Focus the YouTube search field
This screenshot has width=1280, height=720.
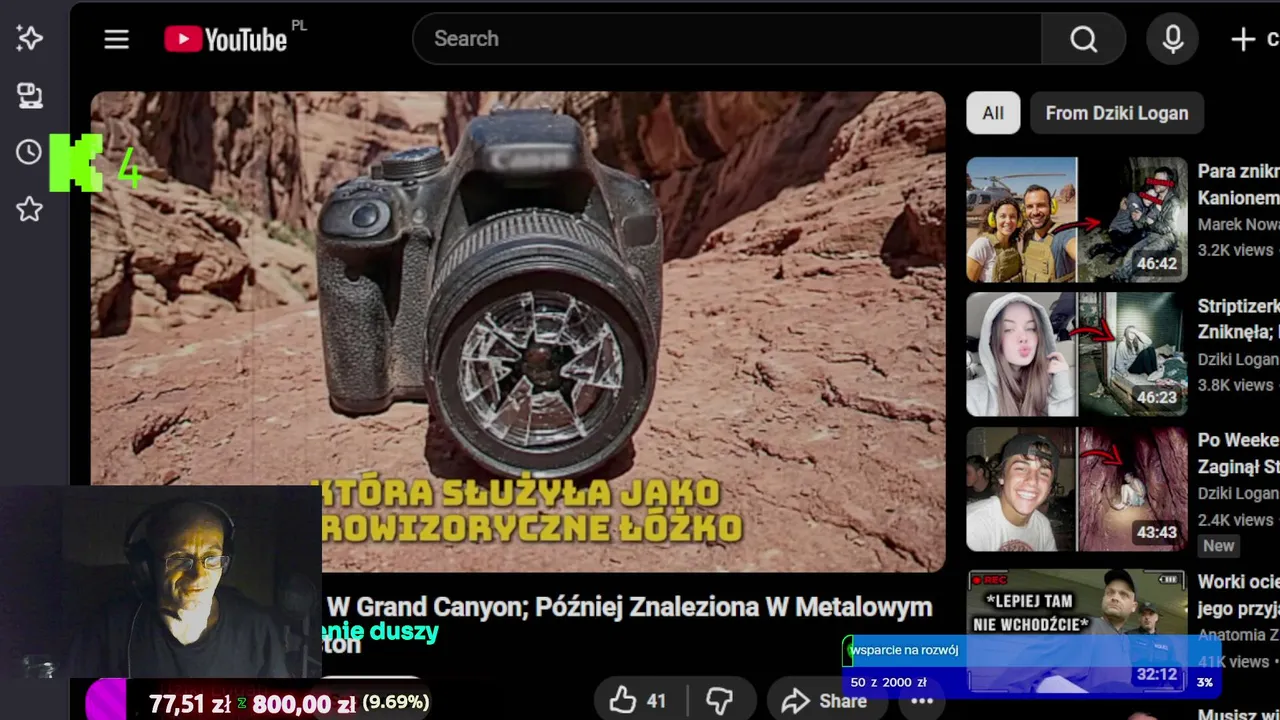click(727, 39)
